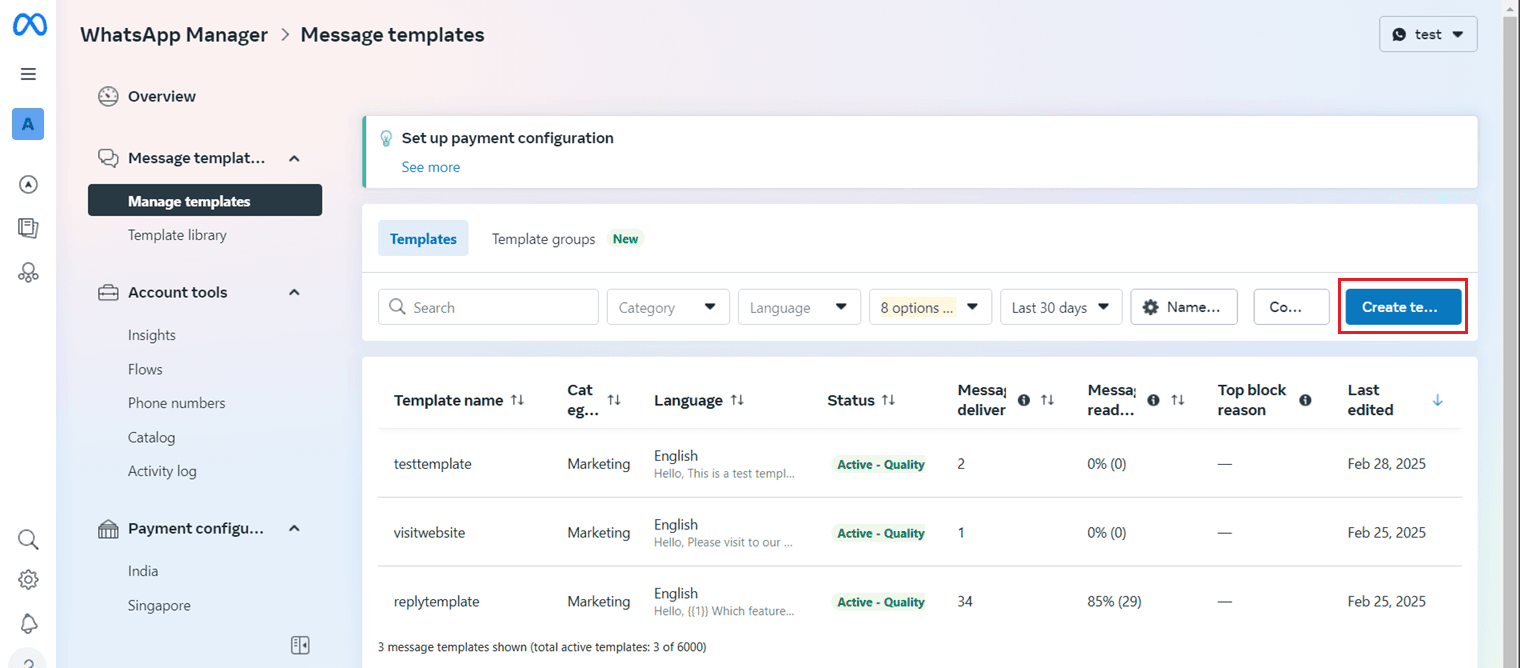Viewport: 1520px width, 668px height.
Task: Open Catalog in sidebar
Action: [151, 437]
